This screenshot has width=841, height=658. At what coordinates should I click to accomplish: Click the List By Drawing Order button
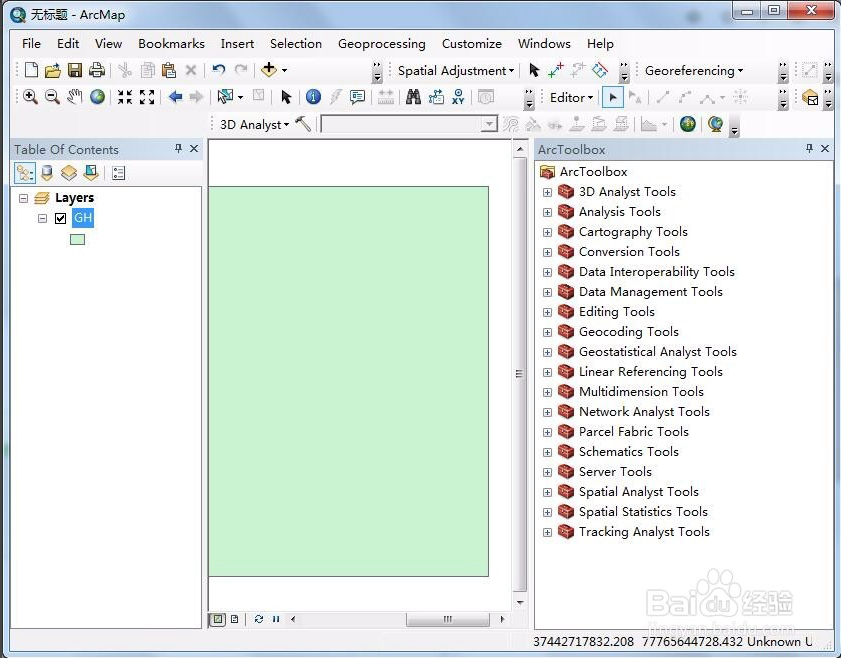[x=25, y=173]
